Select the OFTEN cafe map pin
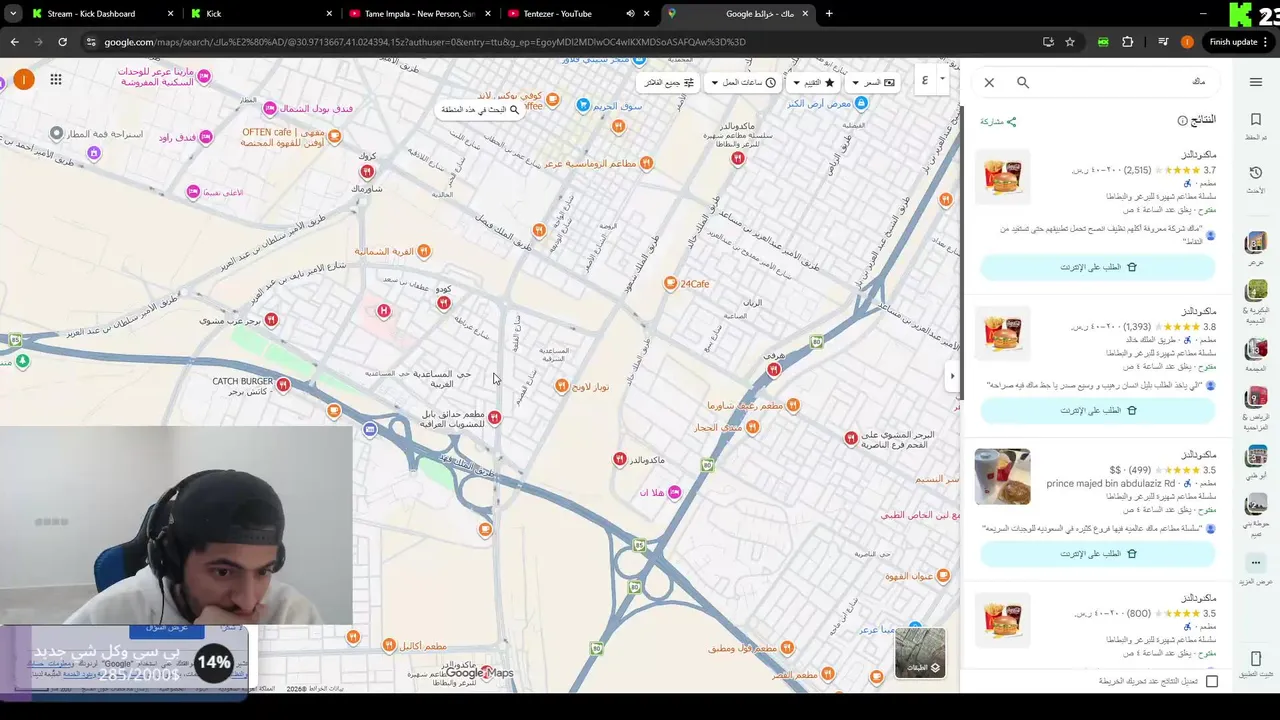The height and width of the screenshot is (720, 1280). [335, 136]
